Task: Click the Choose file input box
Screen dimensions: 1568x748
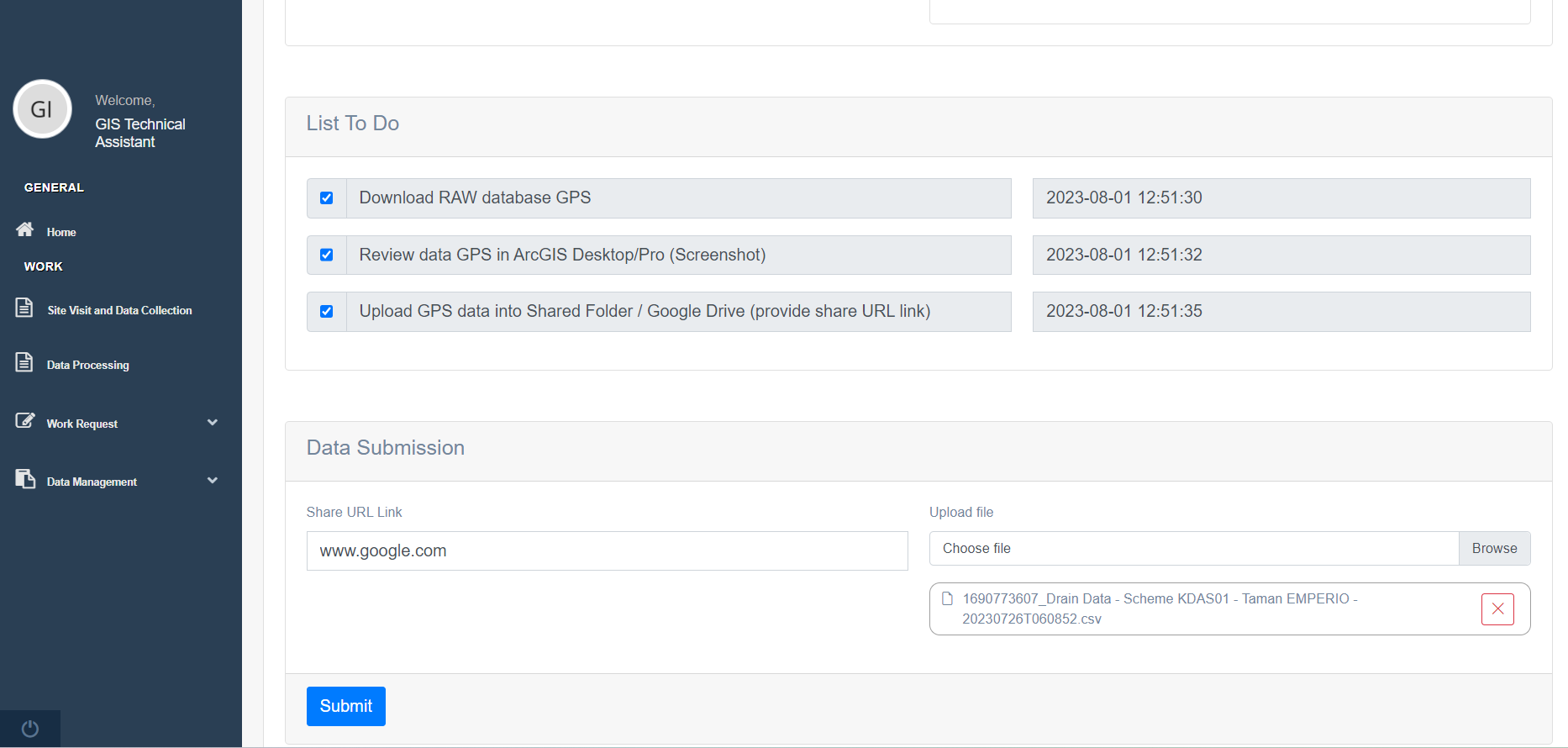Action: point(1193,548)
